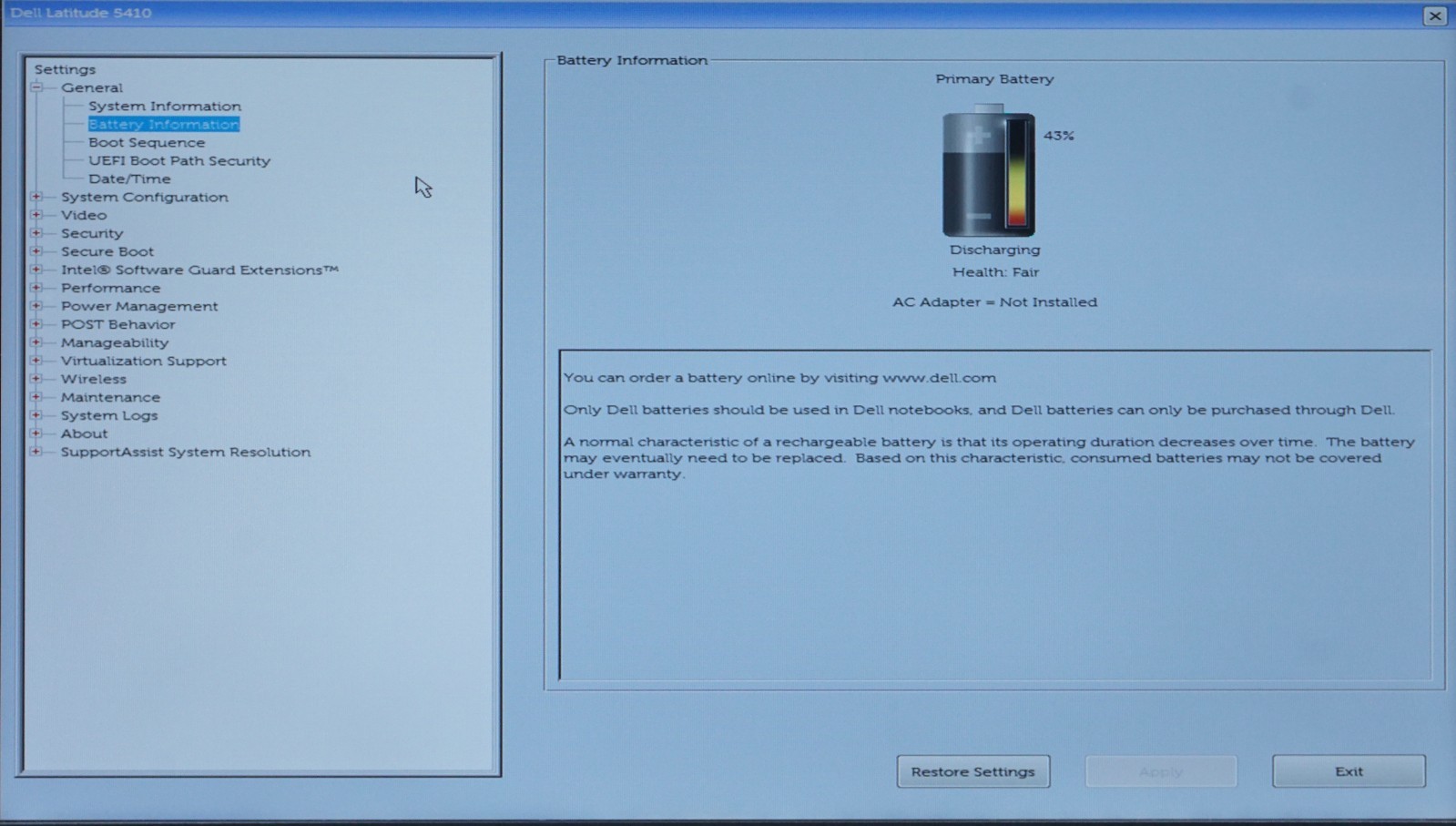Select Intel Software Guard Extensions category
The width and height of the screenshot is (1456, 826).
click(x=199, y=270)
